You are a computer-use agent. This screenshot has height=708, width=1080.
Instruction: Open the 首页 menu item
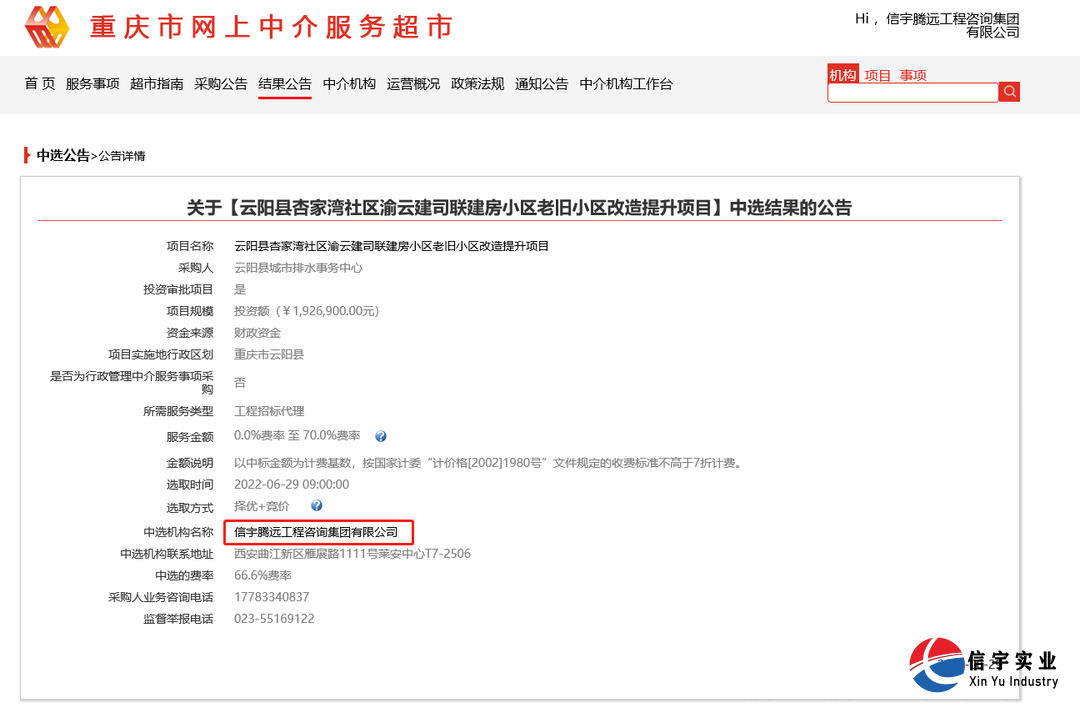point(38,84)
